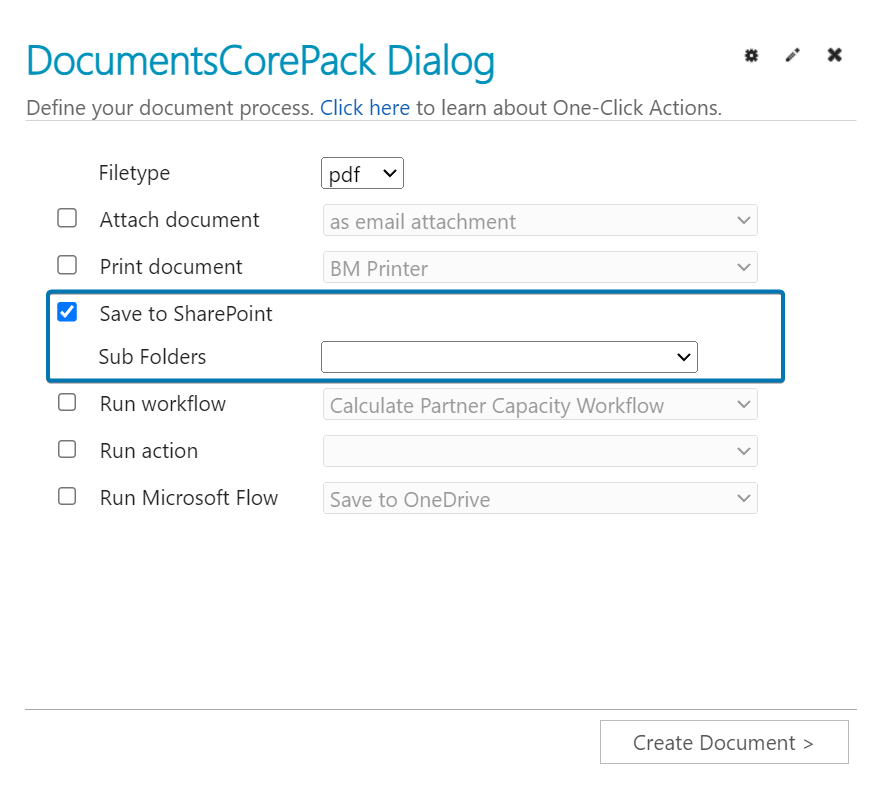This screenshot has width=882, height=799.
Task: Enable Run Microsoft Flow checkbox
Action: (67, 496)
